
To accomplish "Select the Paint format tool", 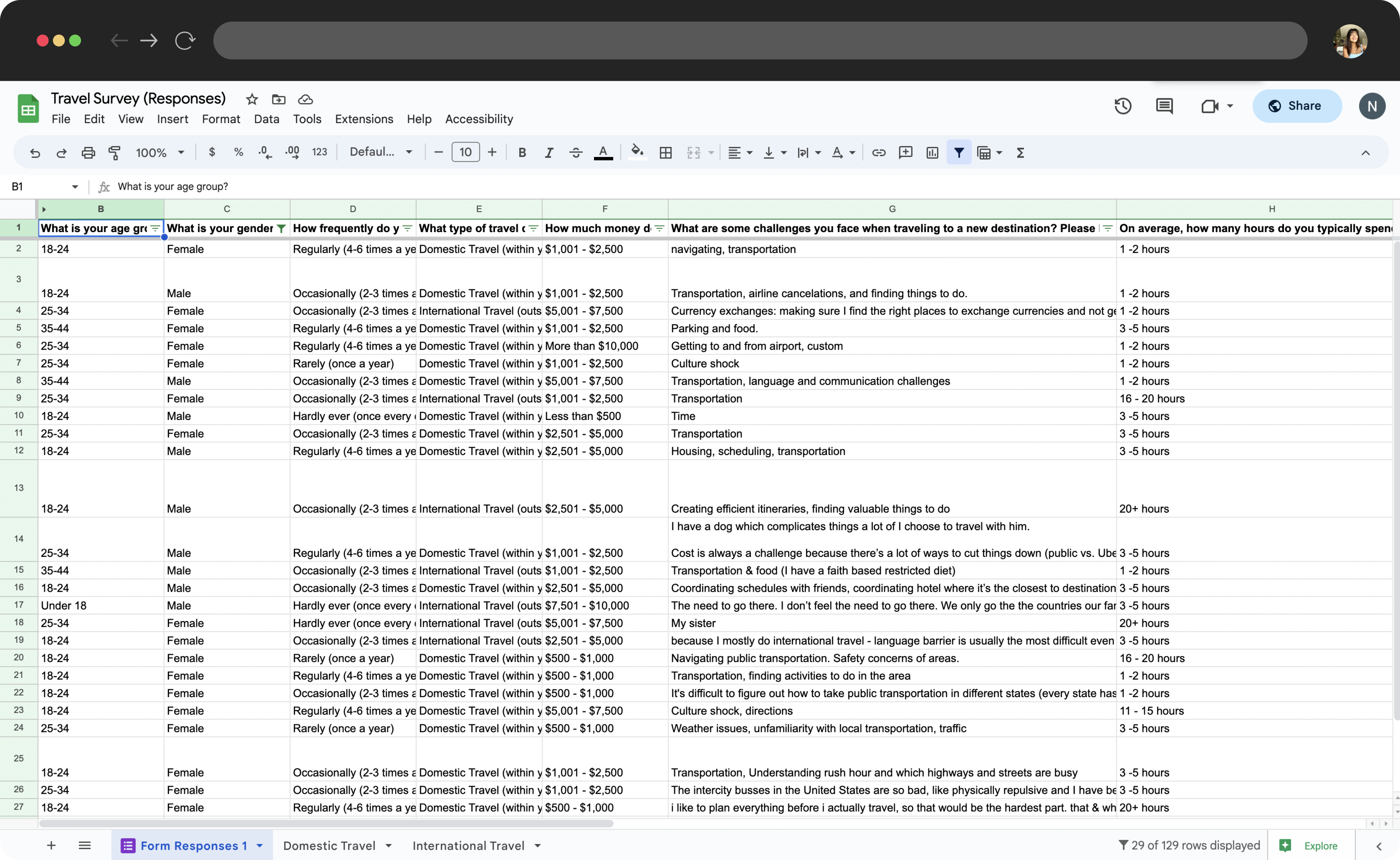I will 114,153.
